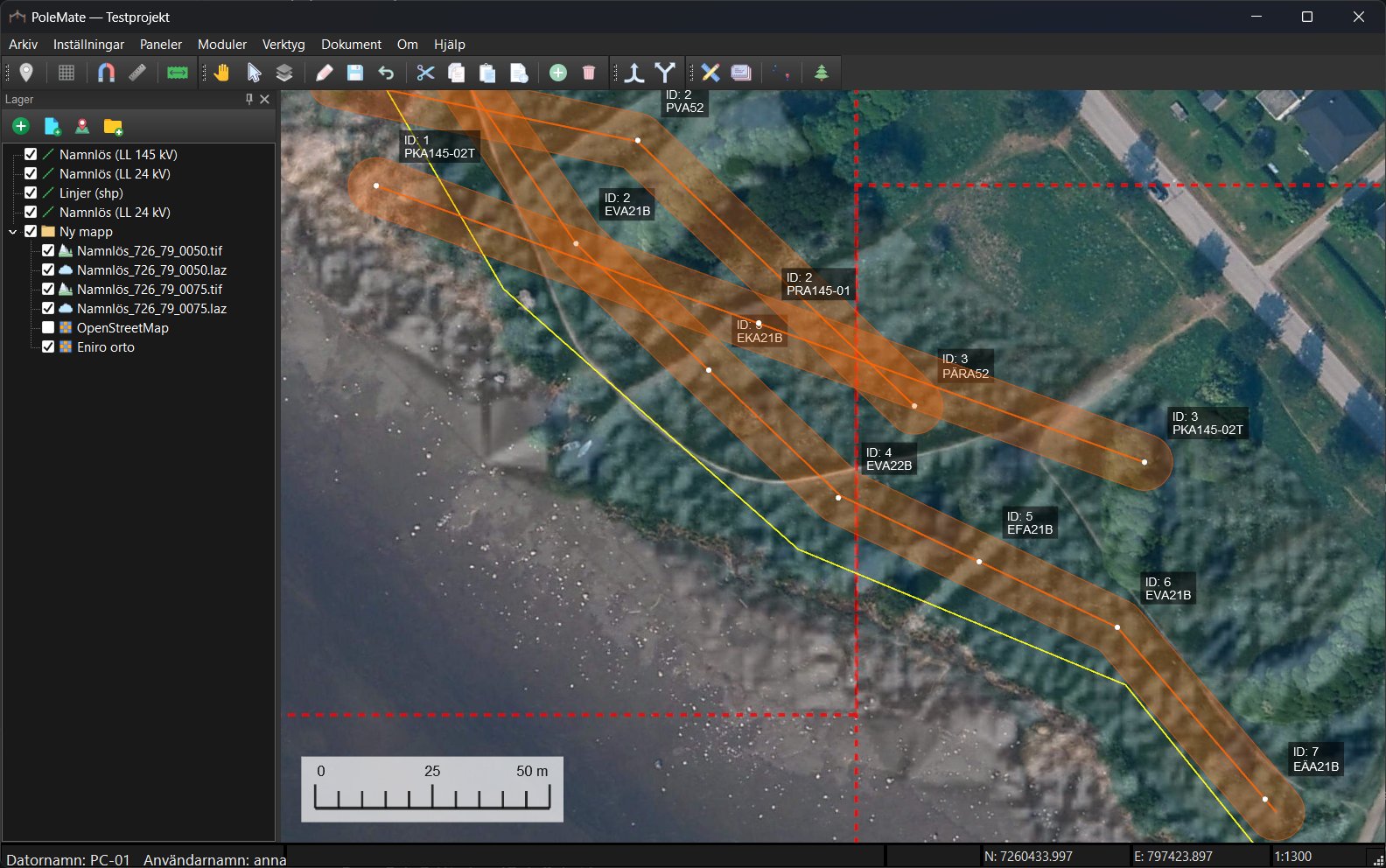Open the Moduler menu

click(222, 45)
